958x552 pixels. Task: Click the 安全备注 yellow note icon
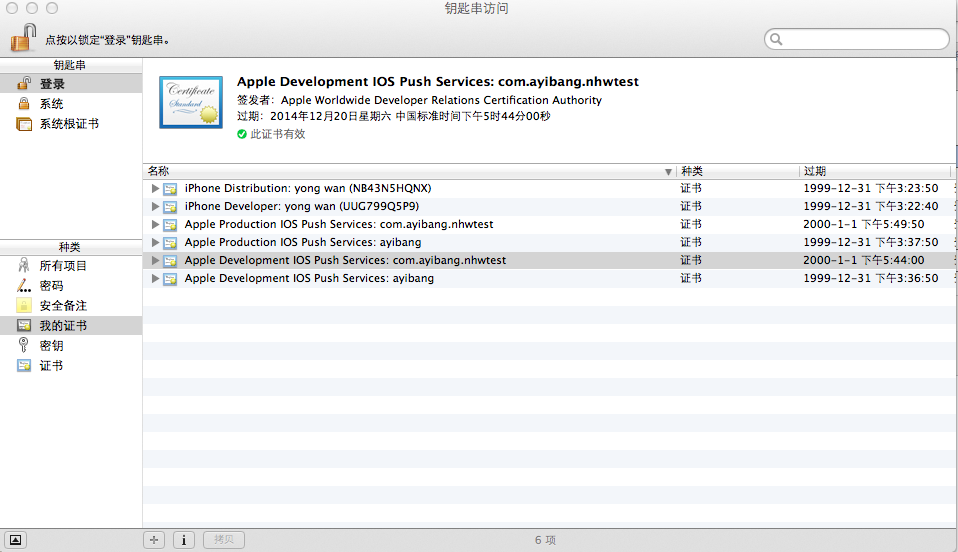click(24, 306)
